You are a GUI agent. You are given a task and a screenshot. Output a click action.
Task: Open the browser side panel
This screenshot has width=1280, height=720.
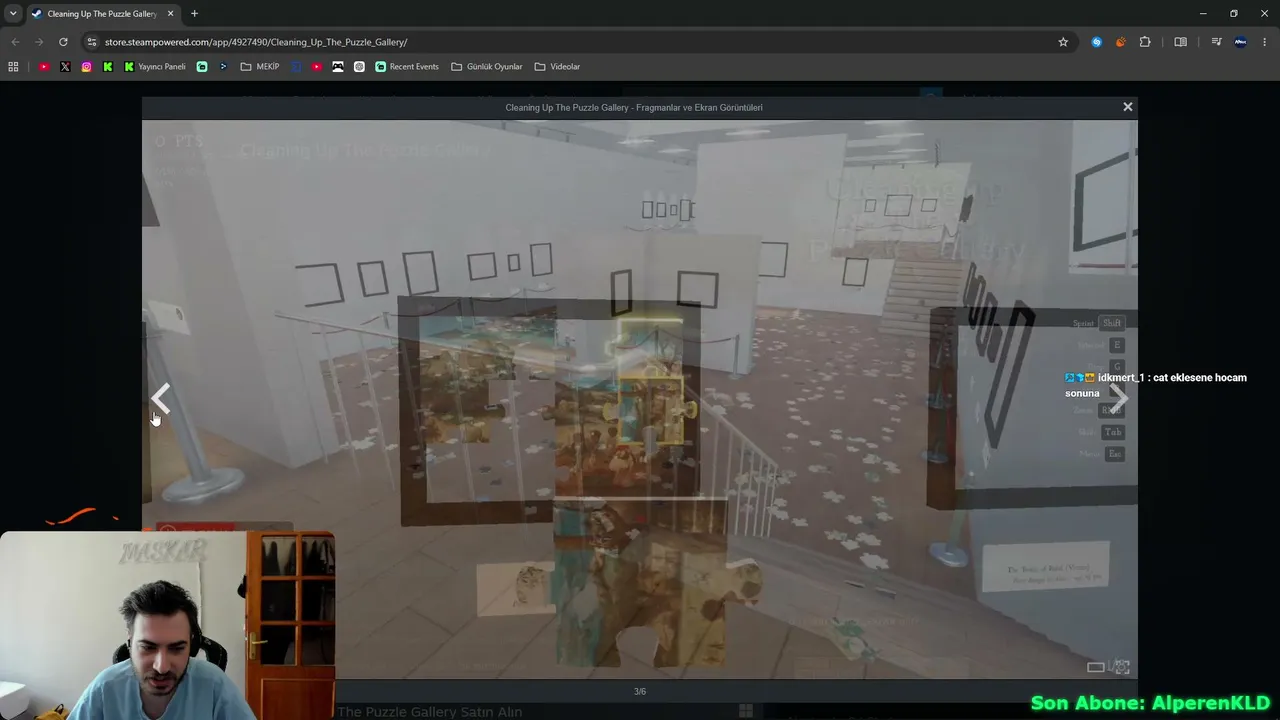click(1181, 42)
